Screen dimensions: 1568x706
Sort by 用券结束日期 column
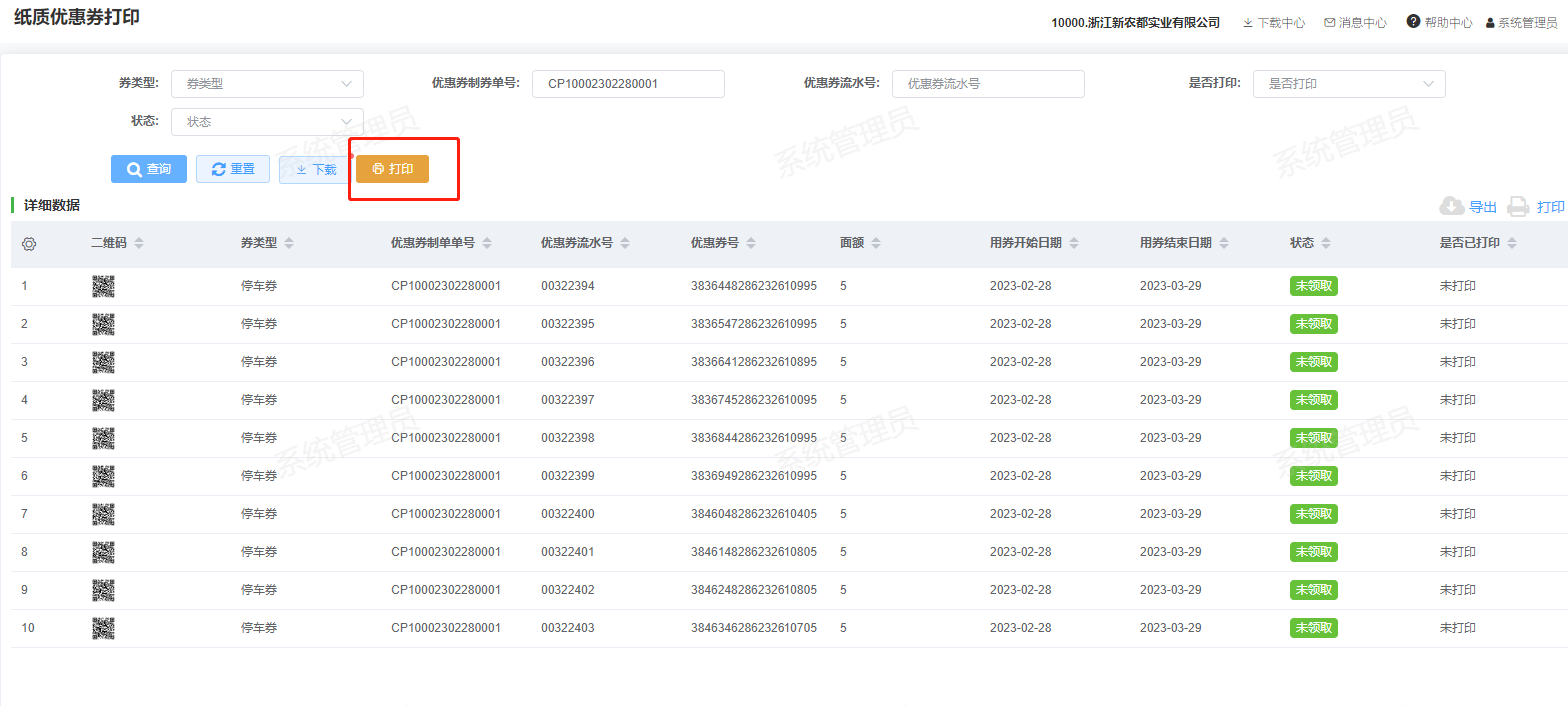coord(1224,243)
